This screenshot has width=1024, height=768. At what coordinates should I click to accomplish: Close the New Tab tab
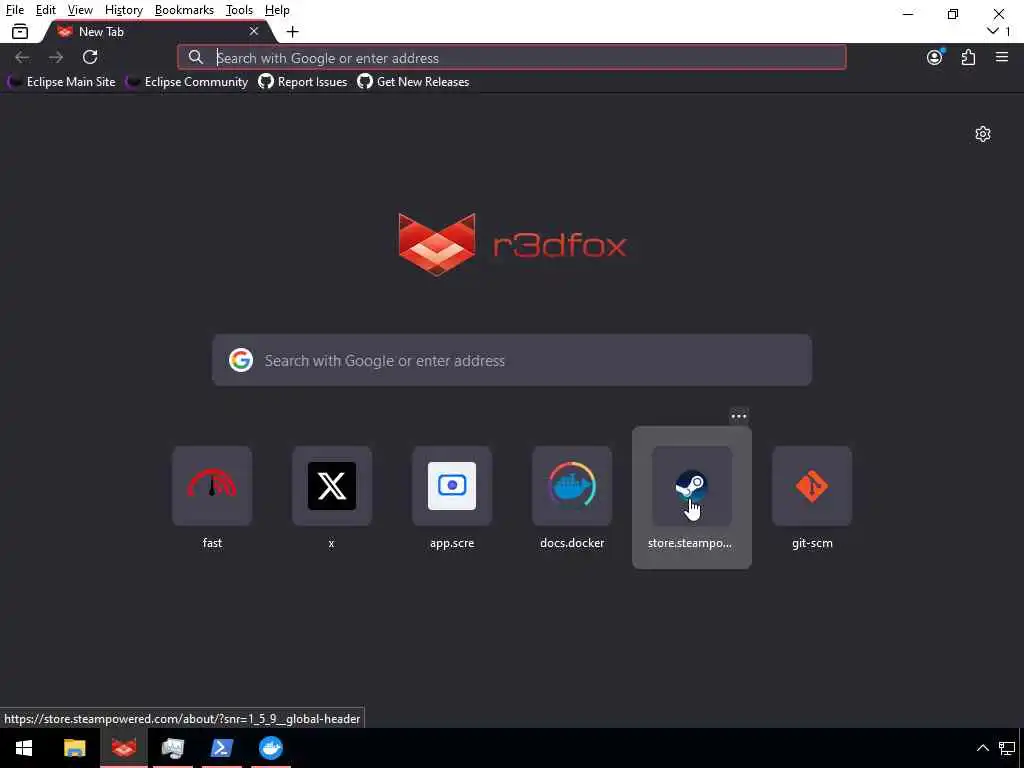click(x=254, y=31)
